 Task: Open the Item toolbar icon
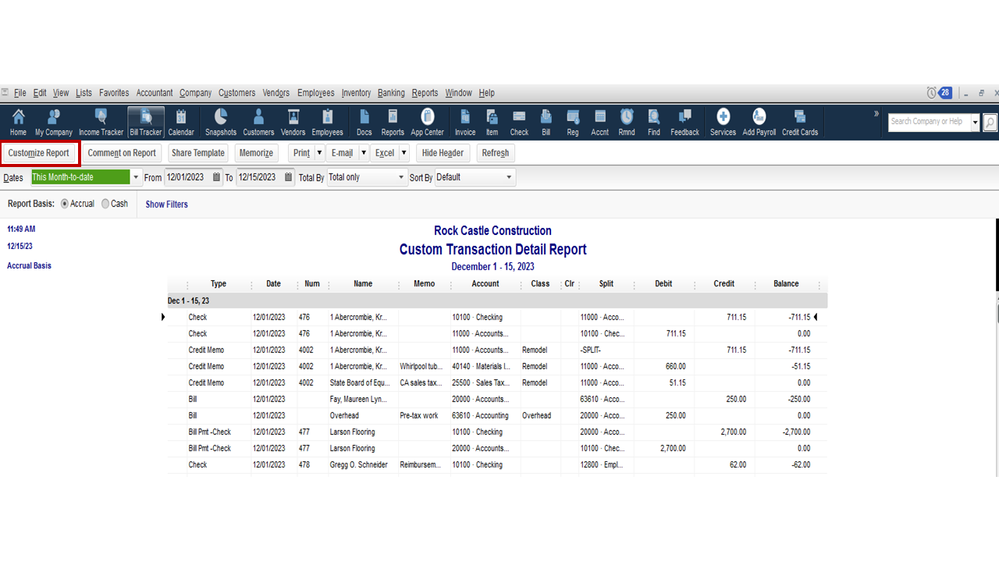pyautogui.click(x=492, y=122)
